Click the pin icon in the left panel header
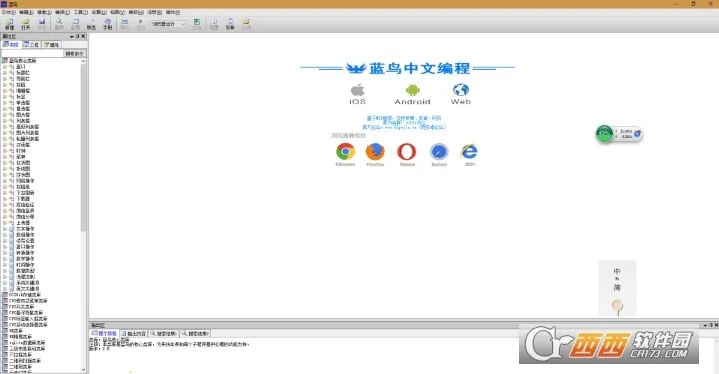The width and height of the screenshot is (719, 374). 77,36
